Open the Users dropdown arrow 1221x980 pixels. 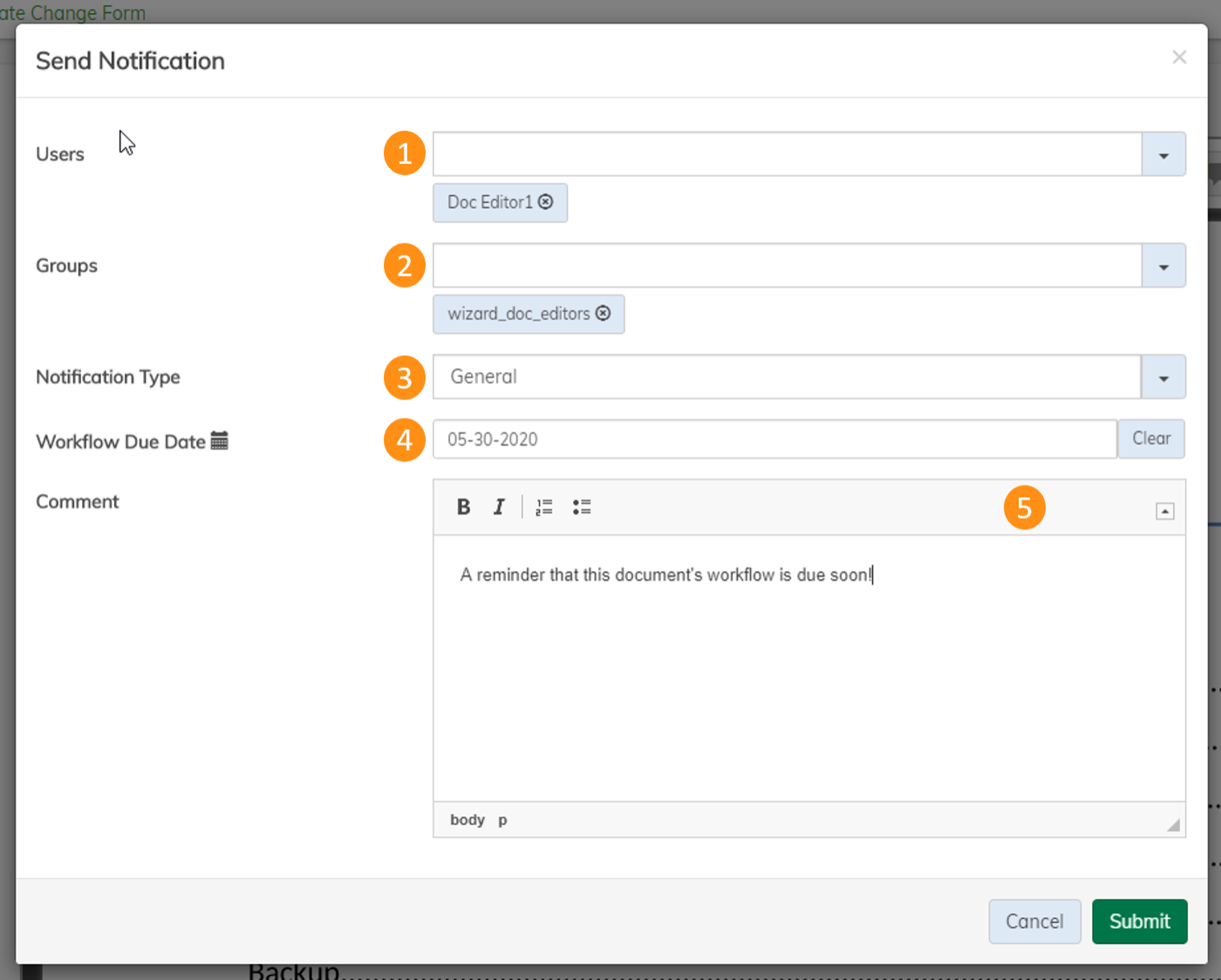click(1163, 155)
